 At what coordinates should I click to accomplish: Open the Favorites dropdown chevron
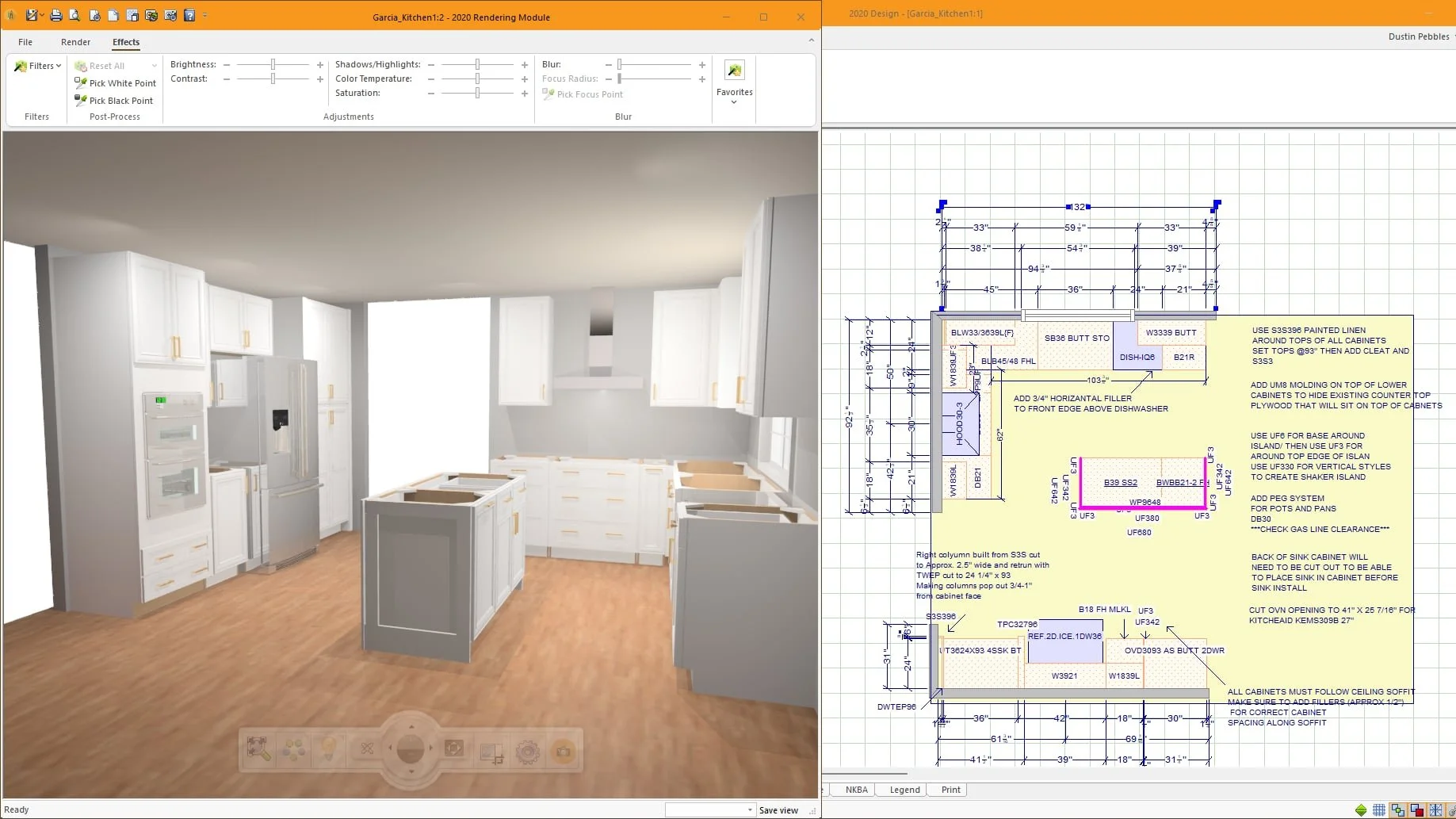pyautogui.click(x=734, y=101)
